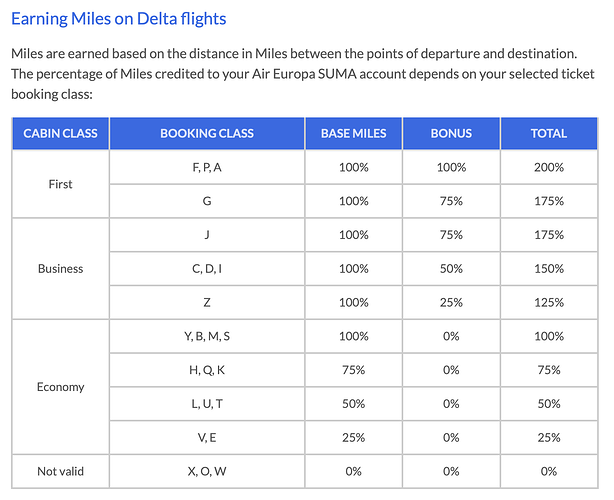This screenshot has width=614, height=500.
Task: Select the 'L, U, T' booking class cell
Action: (207, 403)
